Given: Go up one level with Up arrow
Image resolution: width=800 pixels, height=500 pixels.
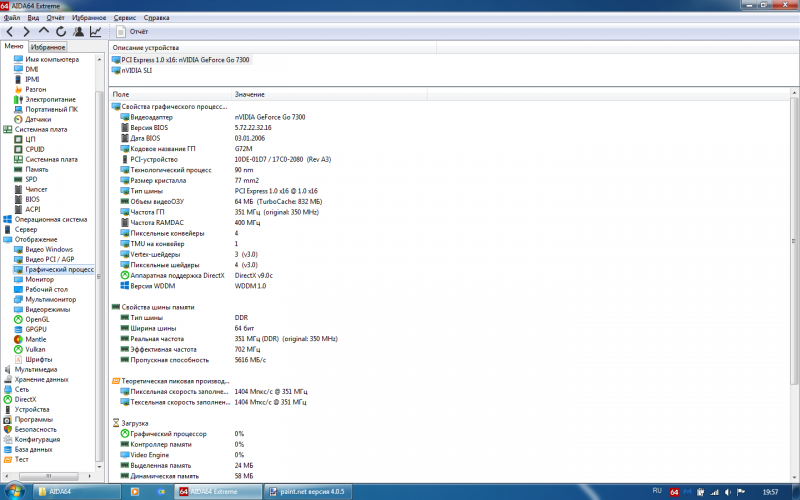Looking at the screenshot, I should click(x=44, y=31).
